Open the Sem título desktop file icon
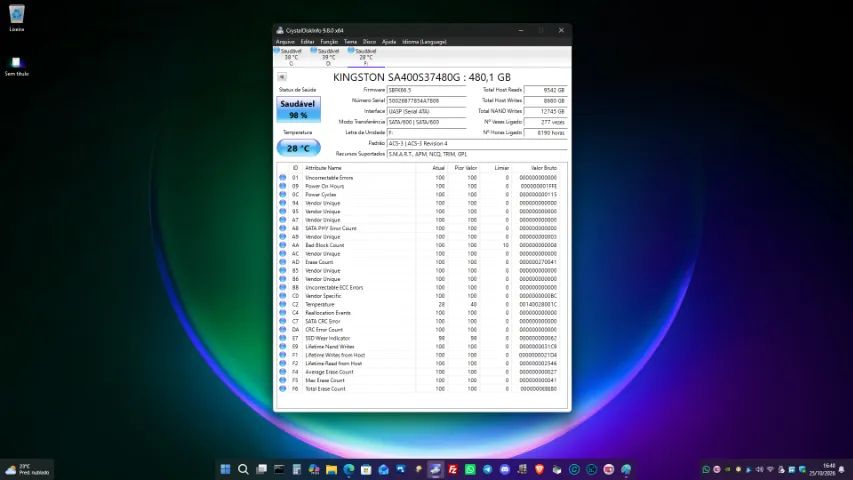 pyautogui.click(x=16, y=65)
